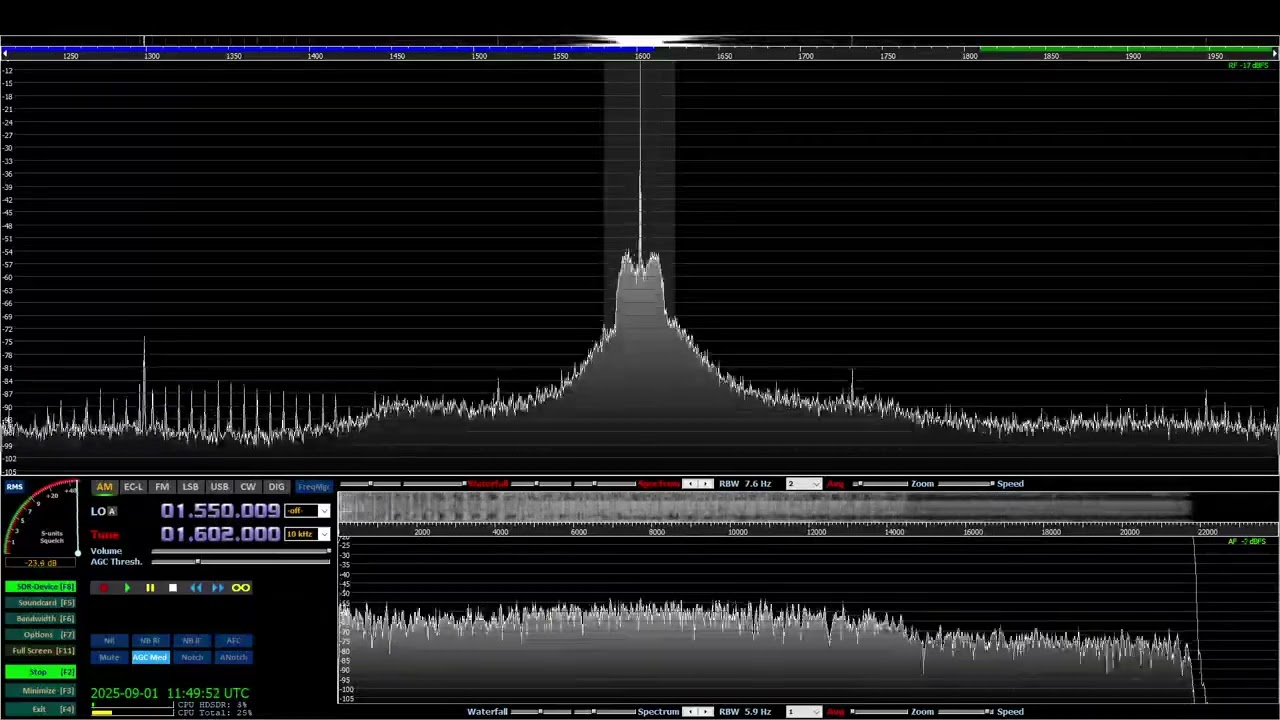The width and height of the screenshot is (1280, 720).
Task: Open Options [F7] menu
Action: (40, 635)
